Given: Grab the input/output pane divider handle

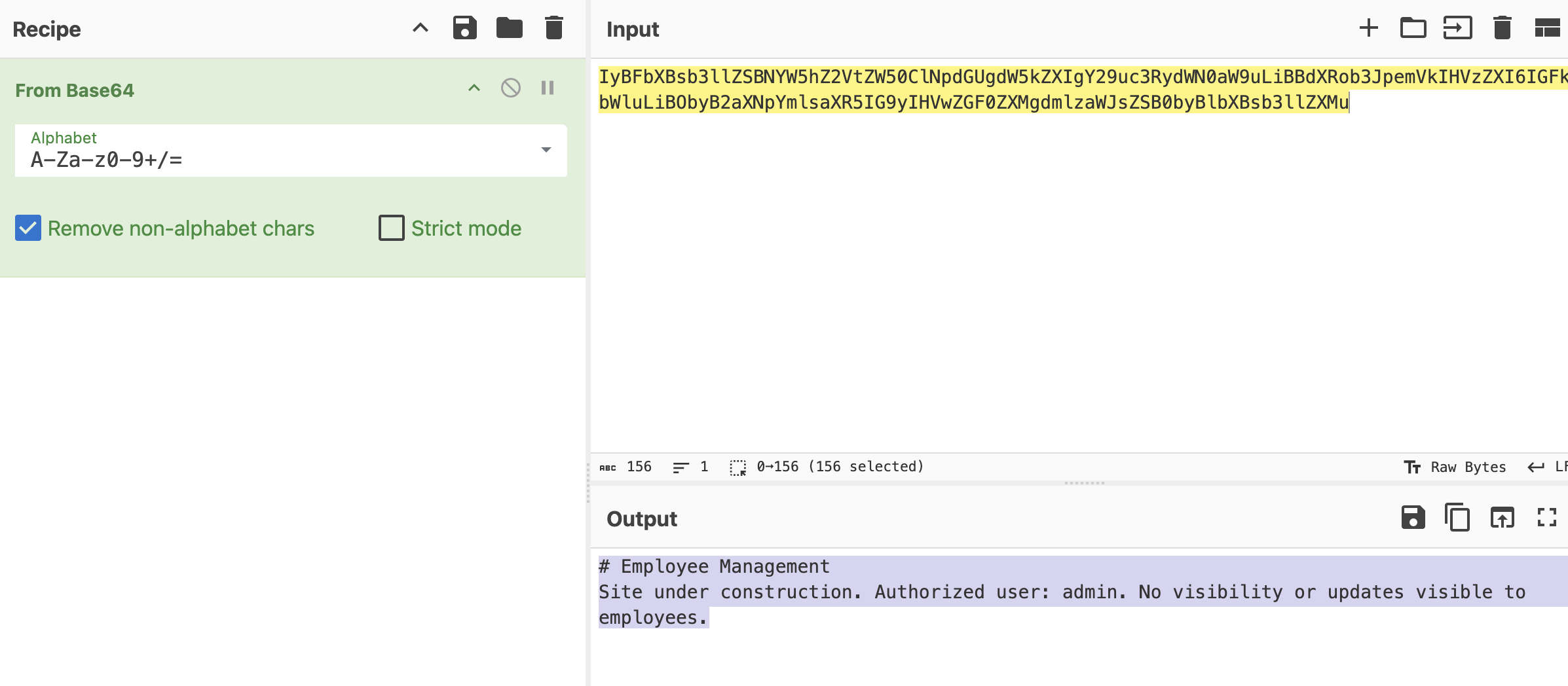Looking at the screenshot, I should point(1085,483).
